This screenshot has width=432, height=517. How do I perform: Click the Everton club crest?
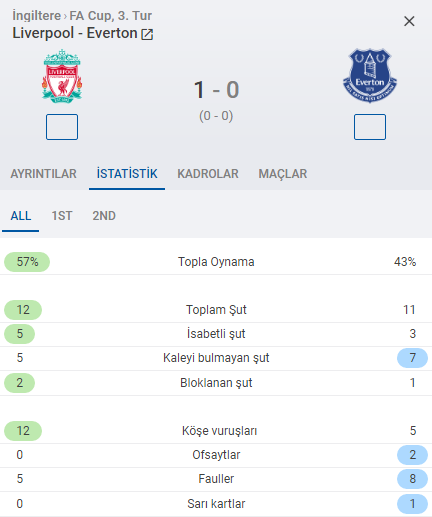tap(370, 76)
